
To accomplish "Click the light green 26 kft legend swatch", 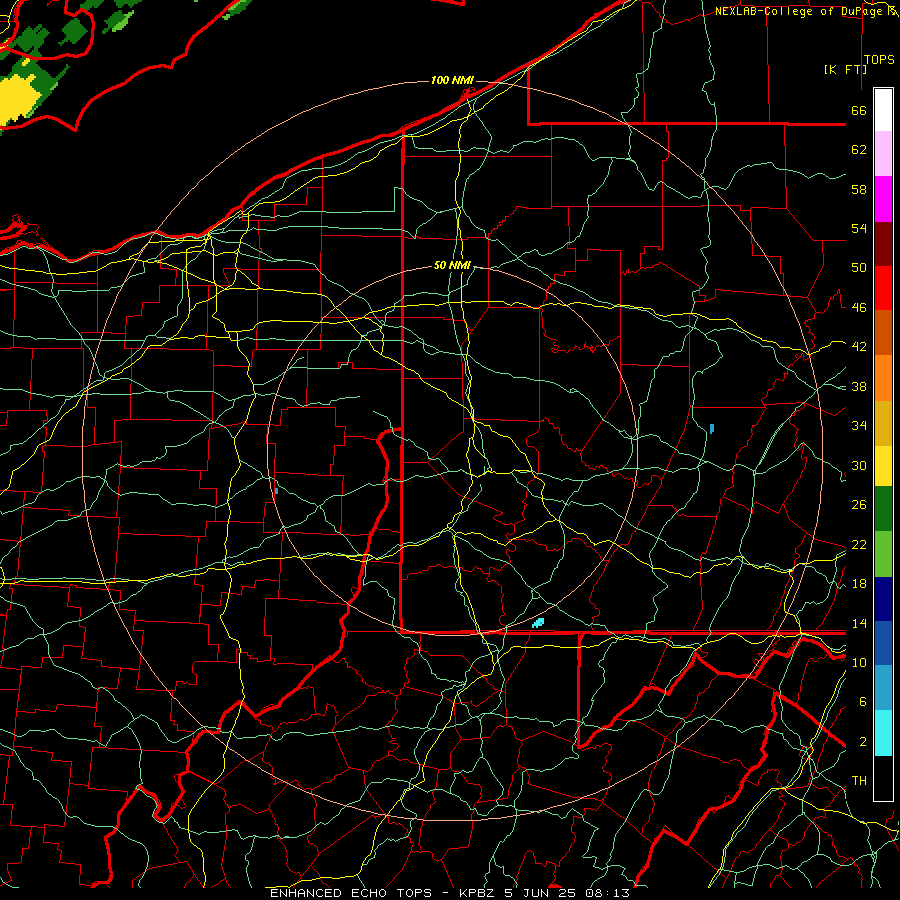I will tap(883, 553).
